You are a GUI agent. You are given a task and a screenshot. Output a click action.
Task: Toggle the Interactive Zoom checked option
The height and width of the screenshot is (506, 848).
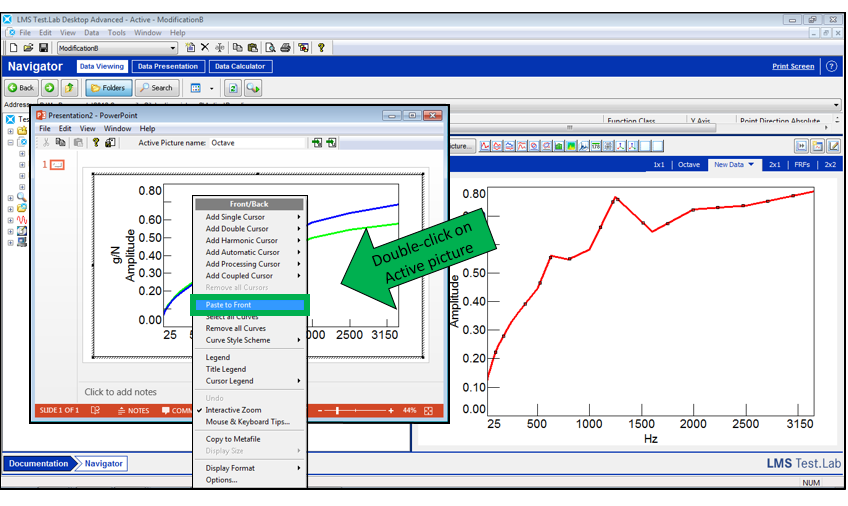(x=233, y=410)
